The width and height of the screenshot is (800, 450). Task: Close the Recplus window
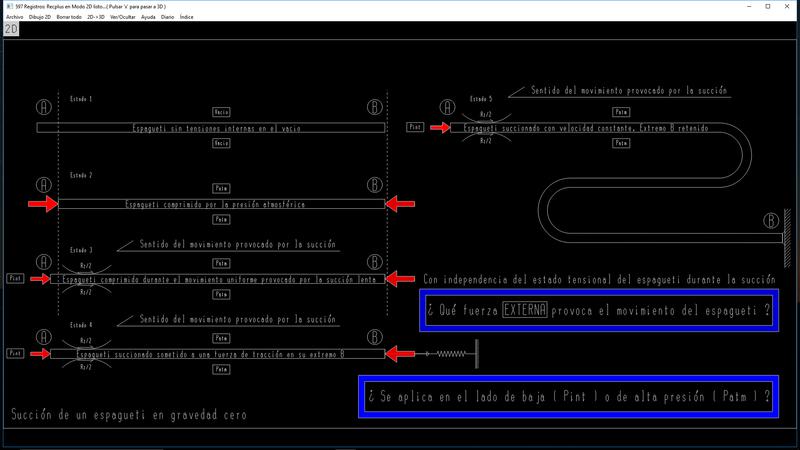786,6
